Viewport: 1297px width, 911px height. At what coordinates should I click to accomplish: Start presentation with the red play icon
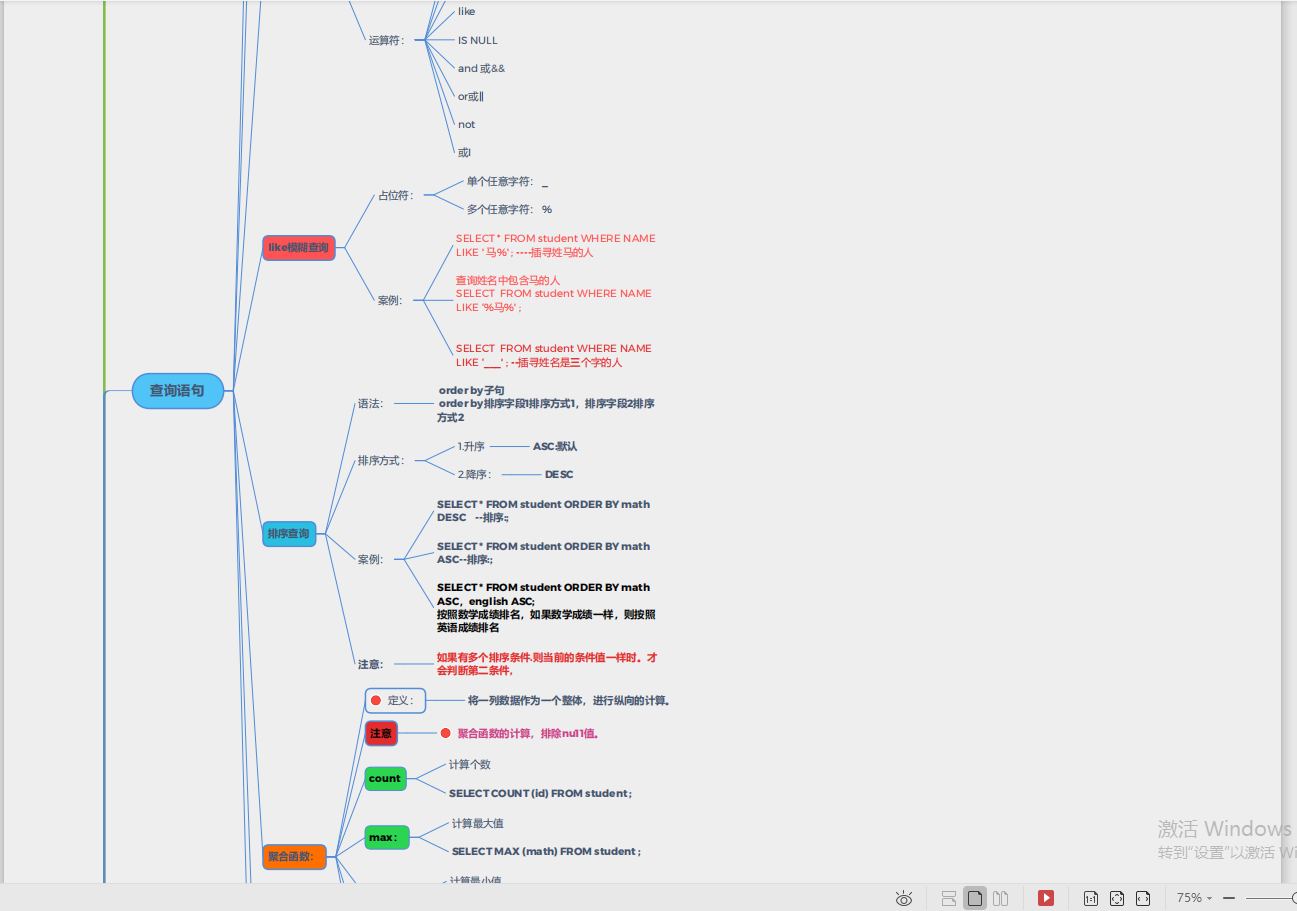click(1046, 897)
